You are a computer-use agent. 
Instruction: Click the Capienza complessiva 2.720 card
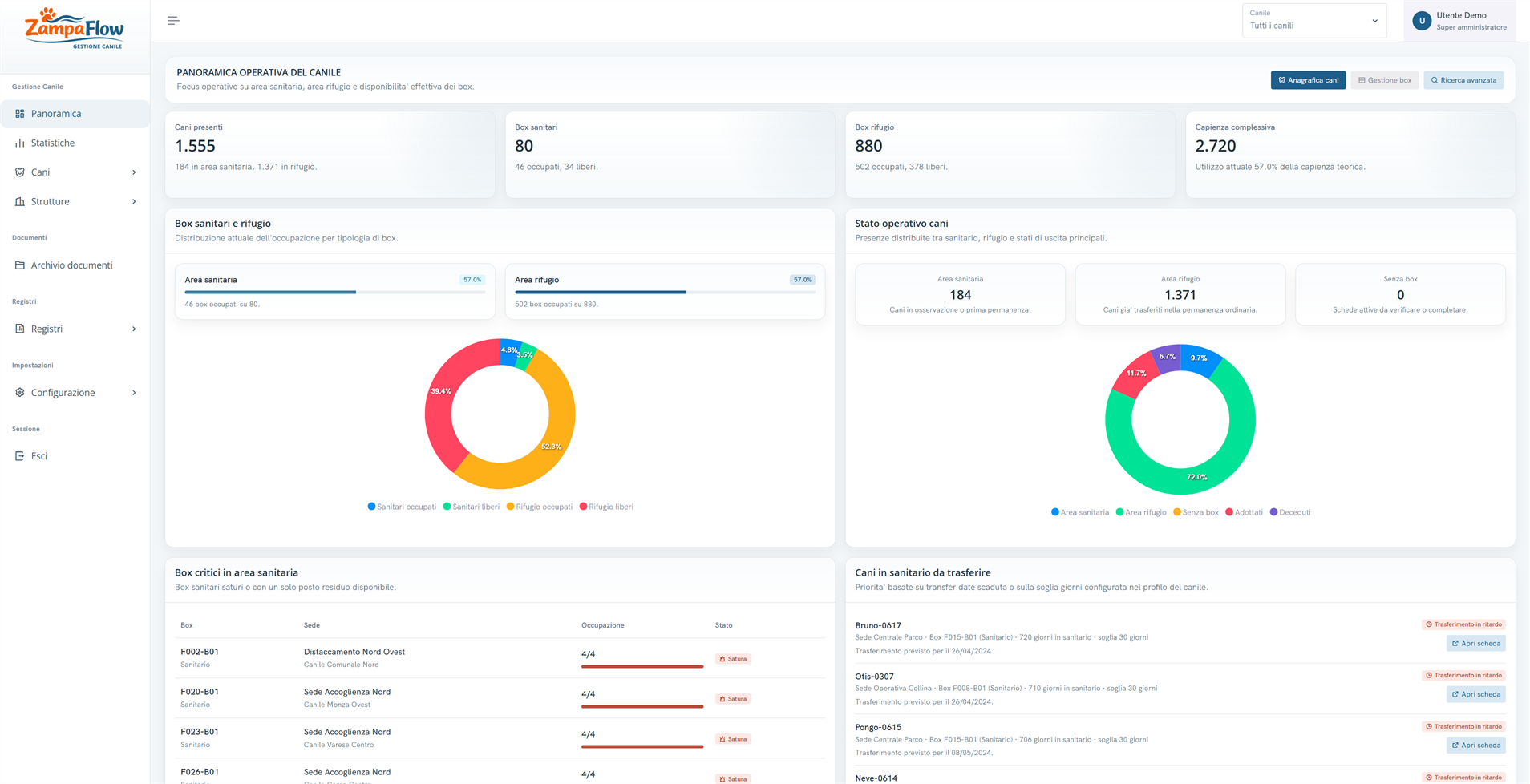[1350, 155]
